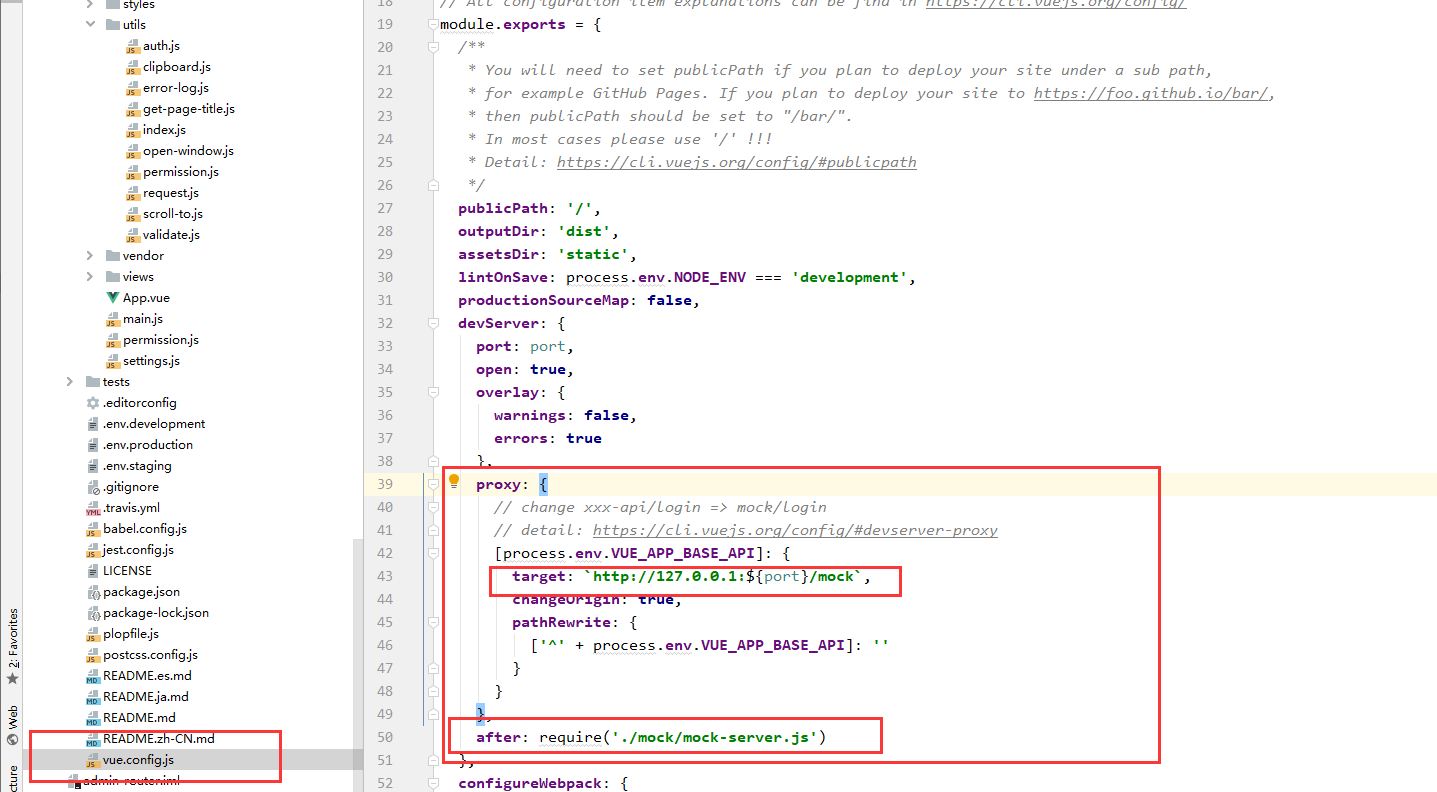Expand the tests folder
This screenshot has height=792, width=1437.
coord(70,382)
